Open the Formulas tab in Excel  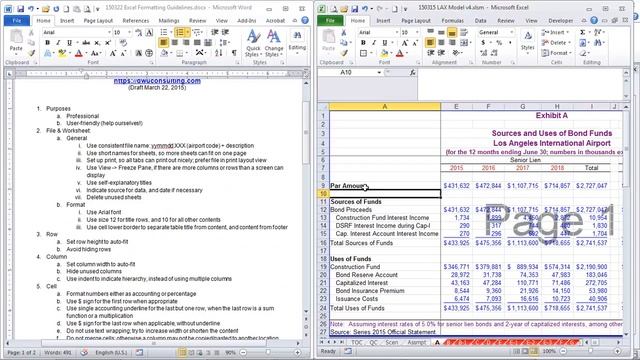pyautogui.click(x=452, y=20)
